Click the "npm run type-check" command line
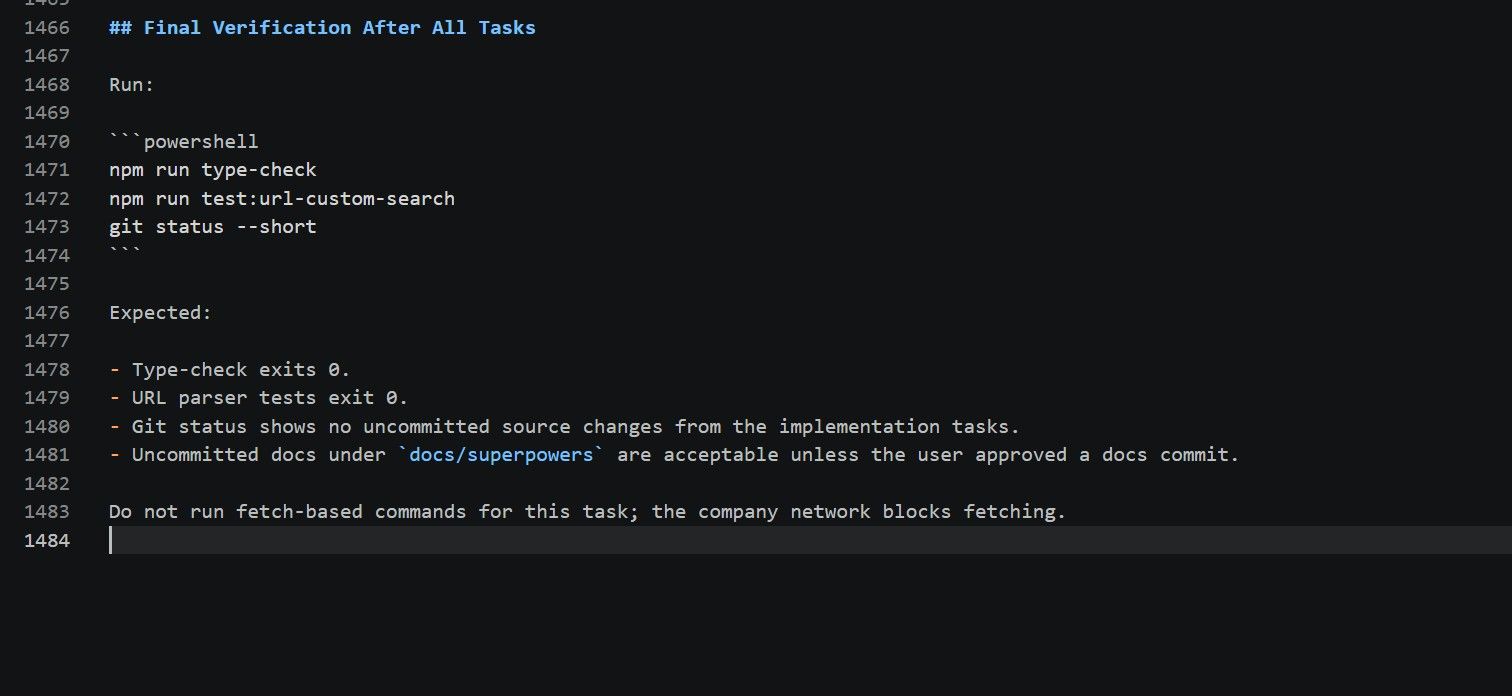The height and width of the screenshot is (696, 1512). click(x=213, y=170)
